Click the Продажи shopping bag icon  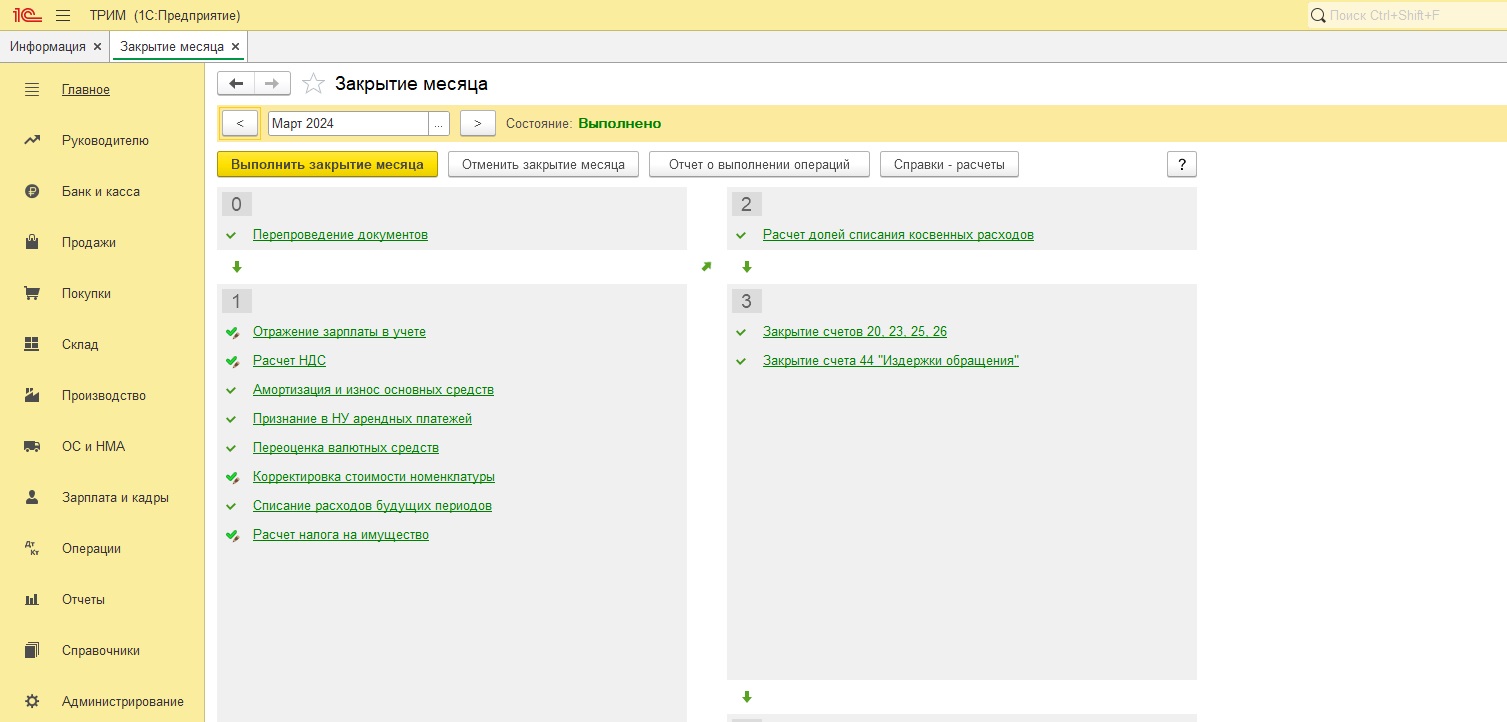click(32, 243)
